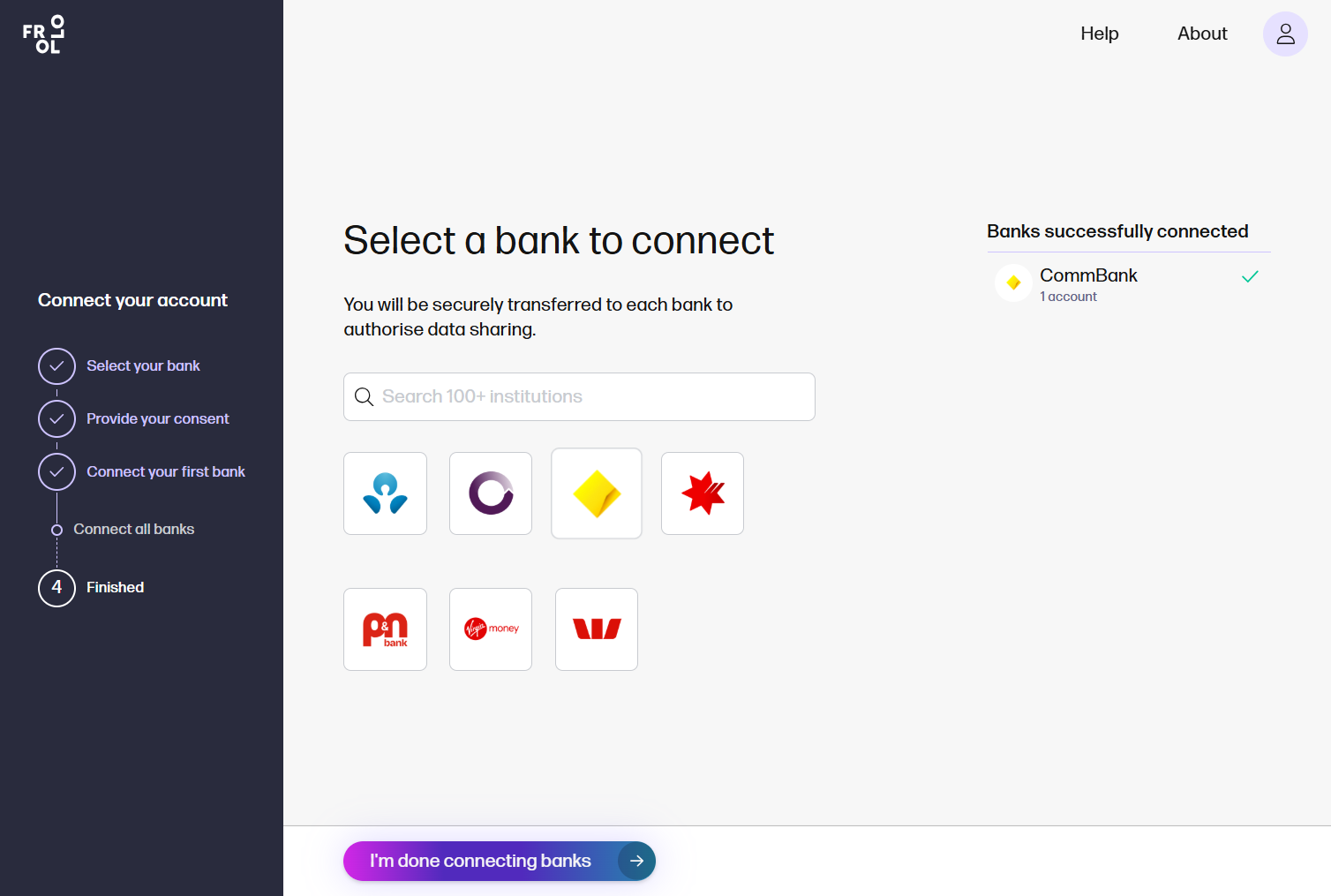Viewport: 1331px width, 896px height.
Task: Click the step 4 Finished circle
Action: tap(56, 588)
